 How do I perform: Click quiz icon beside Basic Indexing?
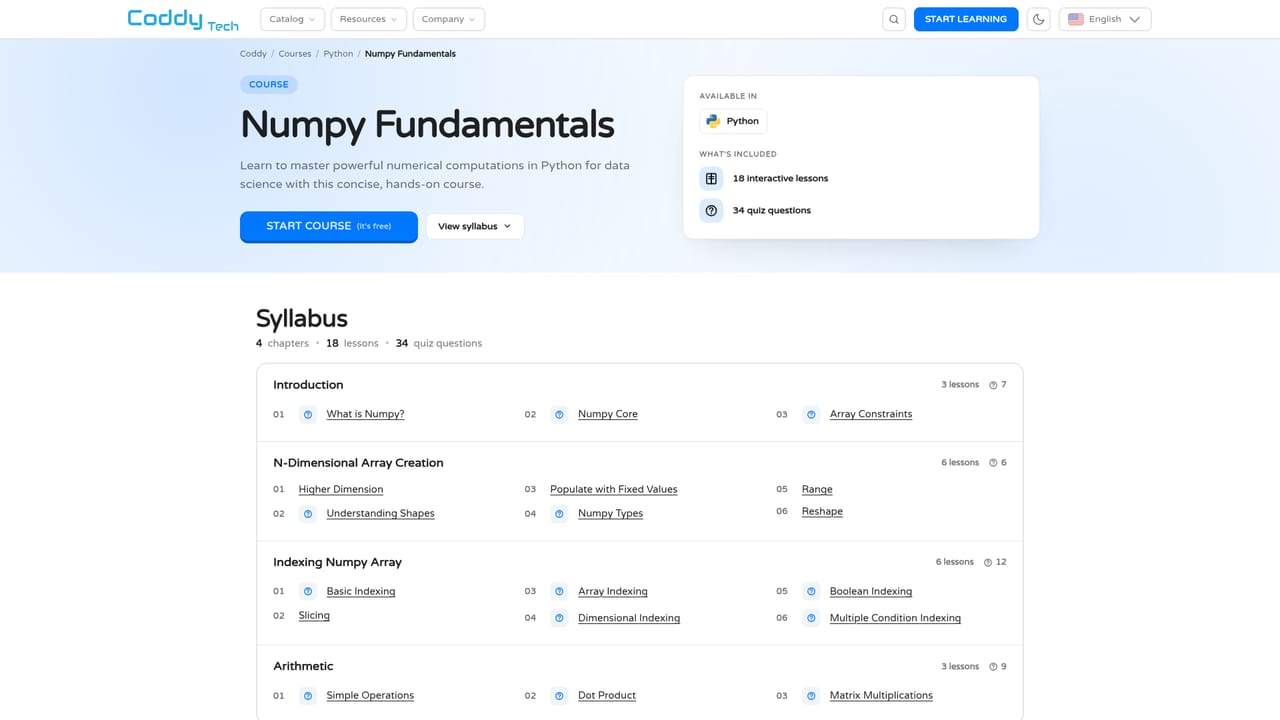point(308,591)
